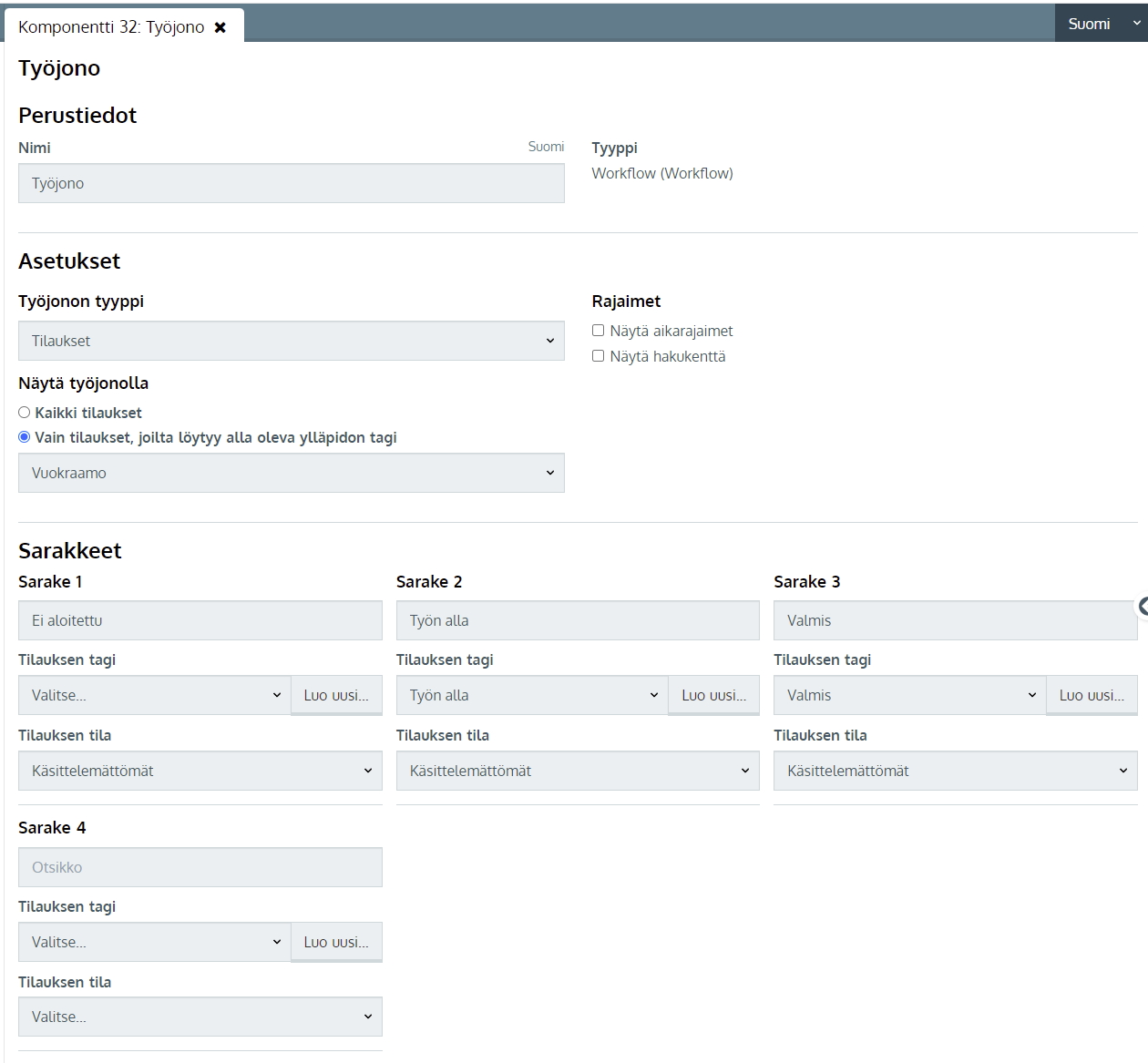The image size is (1148, 1063).
Task: Open Sarake 4 Tilauksen tagi dropdown
Action: point(155,942)
